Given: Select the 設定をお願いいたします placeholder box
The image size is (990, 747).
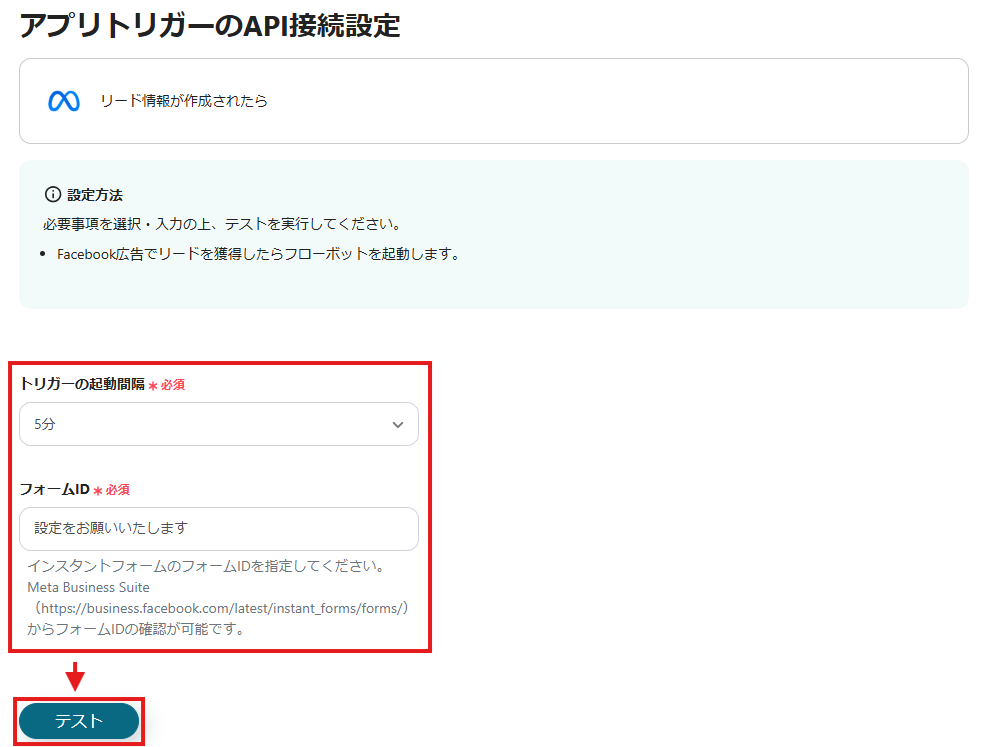Looking at the screenshot, I should [x=218, y=529].
